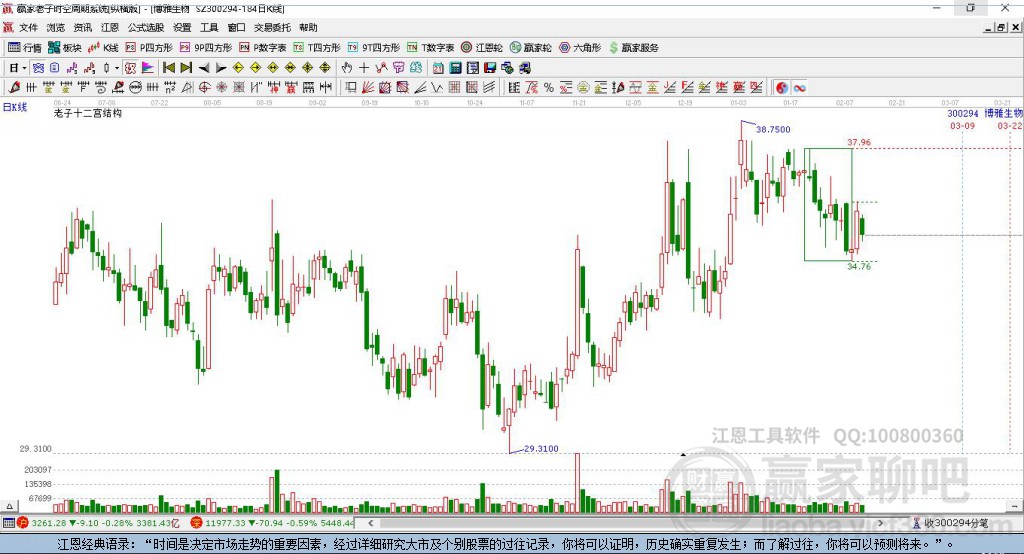Click the Shenzhen index 11977.33 status entry

coord(272,523)
